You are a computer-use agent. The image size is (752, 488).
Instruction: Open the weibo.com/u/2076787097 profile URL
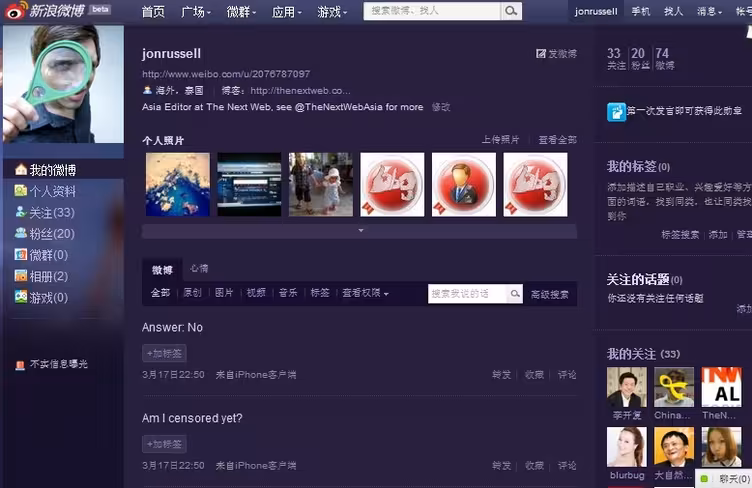(226, 74)
